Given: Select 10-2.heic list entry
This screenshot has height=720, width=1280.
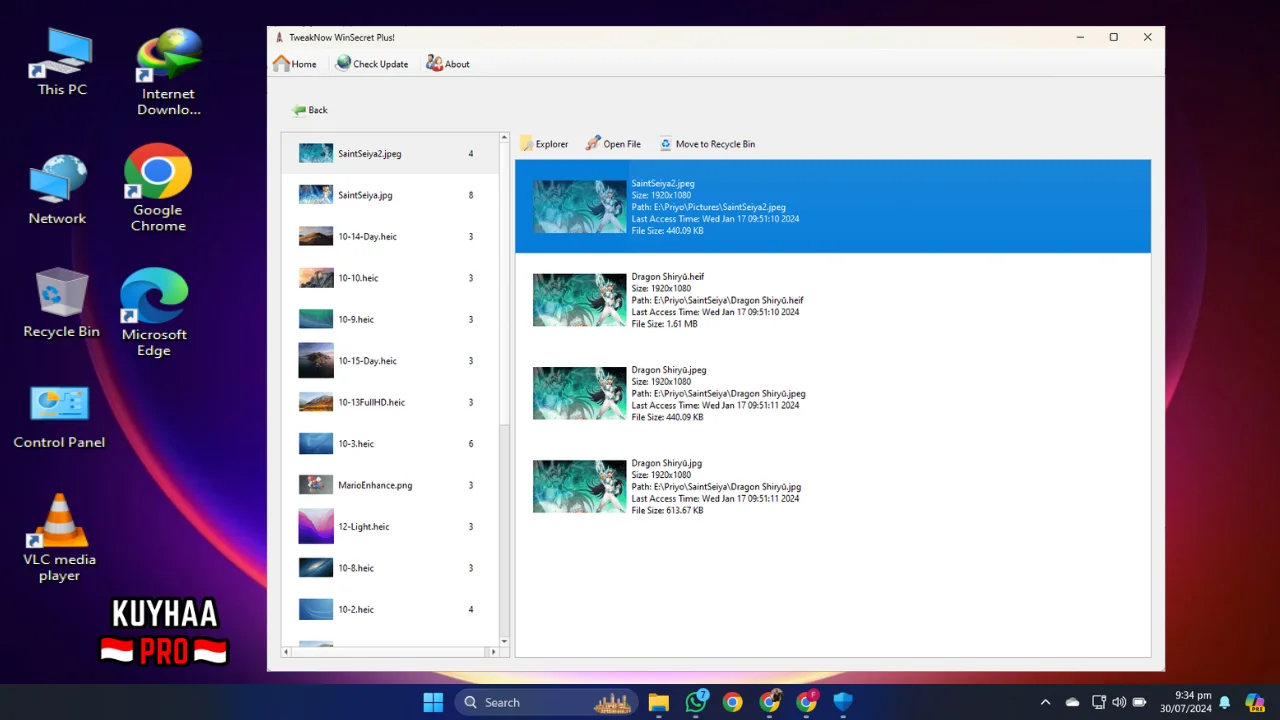Looking at the screenshot, I should [x=390, y=609].
